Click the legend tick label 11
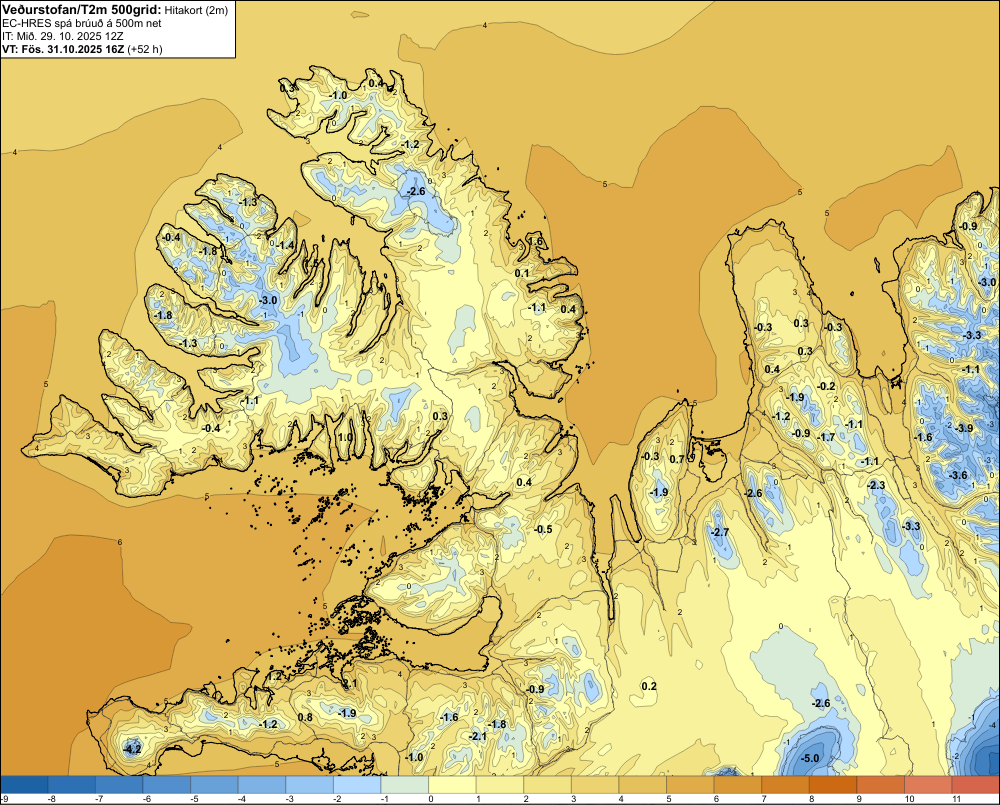This screenshot has width=1000, height=805. coord(956,799)
